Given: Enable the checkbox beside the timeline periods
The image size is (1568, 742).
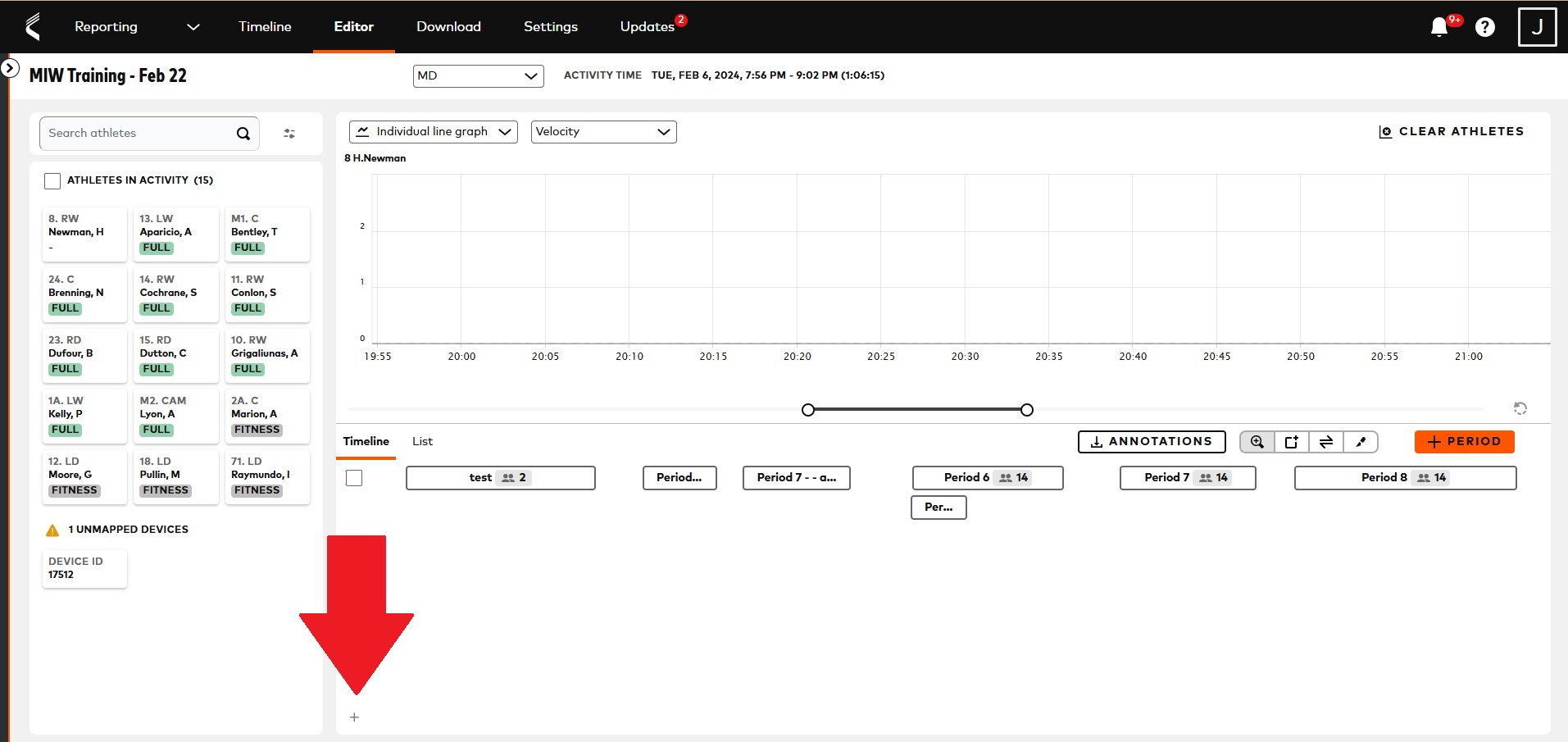Looking at the screenshot, I should click(353, 477).
